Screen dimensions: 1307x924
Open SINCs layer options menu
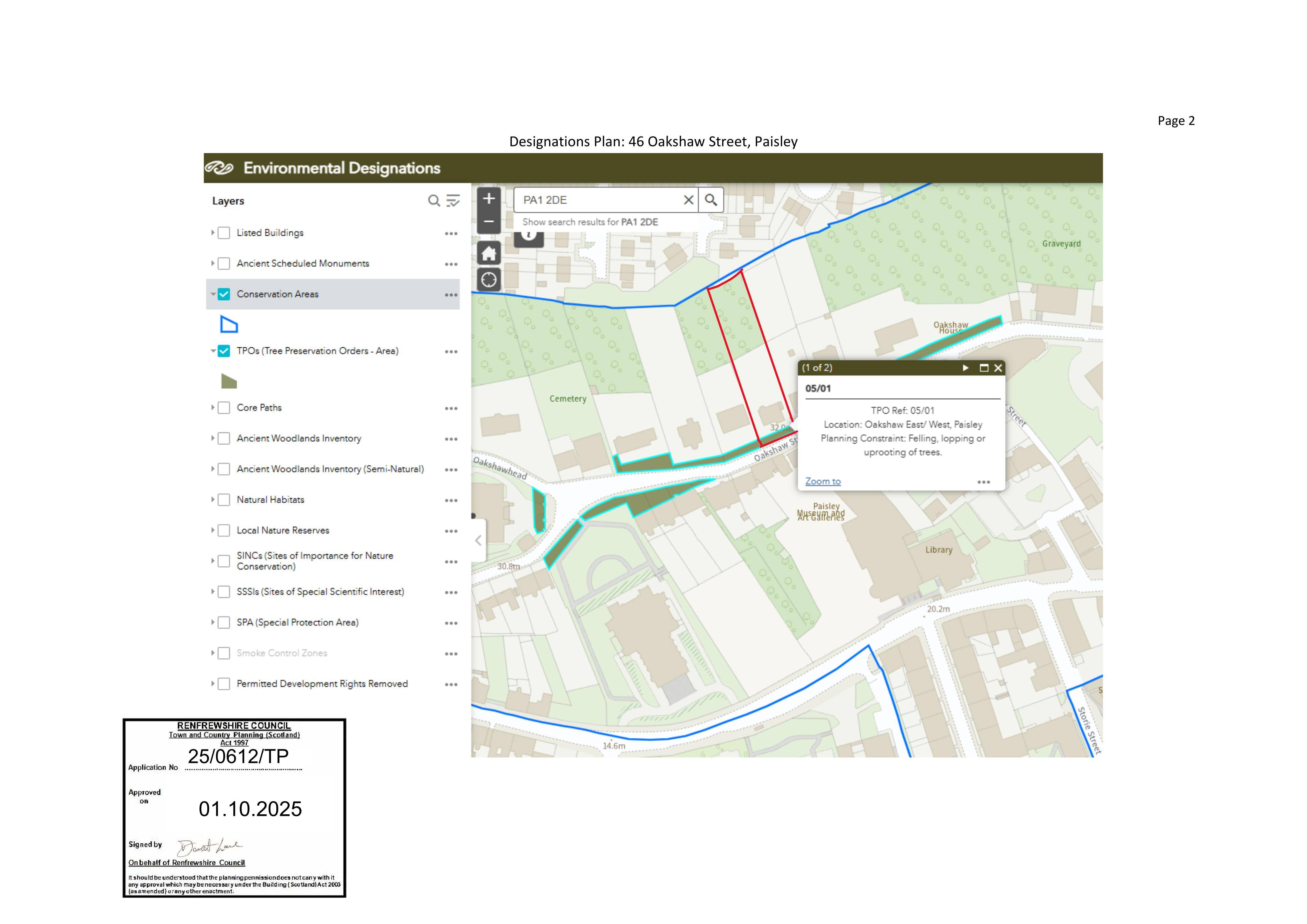(x=452, y=562)
